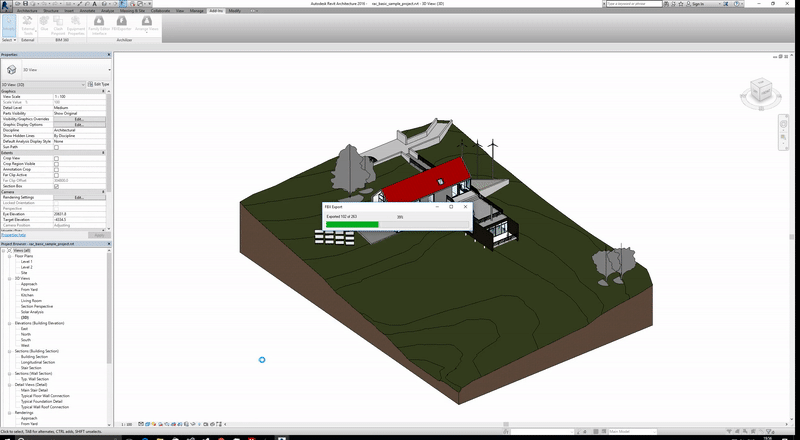Collapse the Elevations (Building Elevation) node
Screen dimensions: 800x440
(x=9, y=323)
